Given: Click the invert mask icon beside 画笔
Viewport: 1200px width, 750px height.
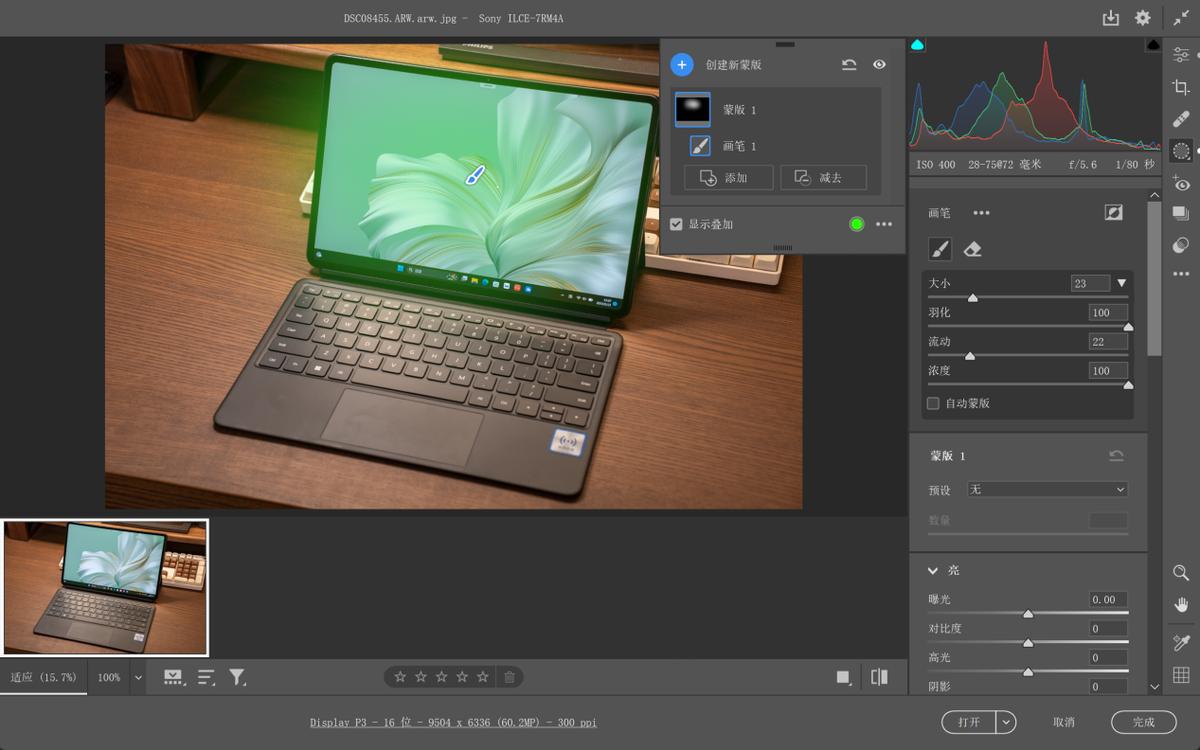Looking at the screenshot, I should click(1113, 213).
